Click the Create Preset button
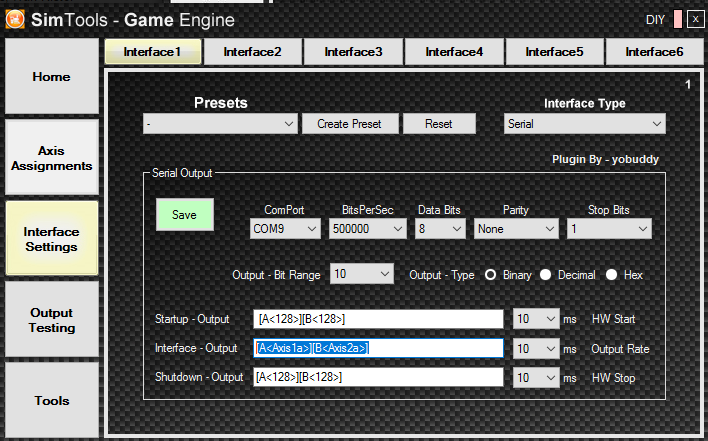708x441 pixels. pos(350,124)
